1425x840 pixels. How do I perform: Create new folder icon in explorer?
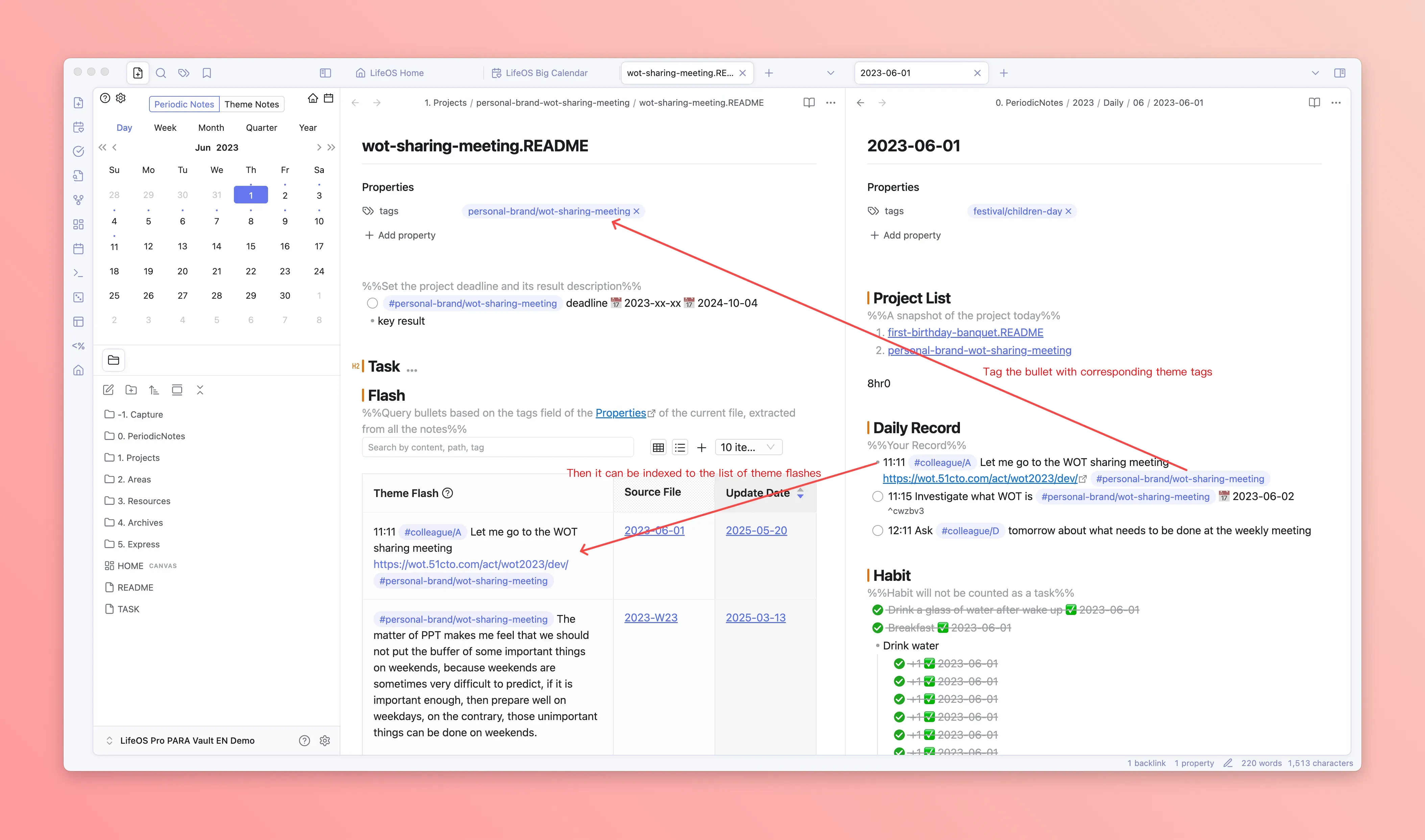131,390
